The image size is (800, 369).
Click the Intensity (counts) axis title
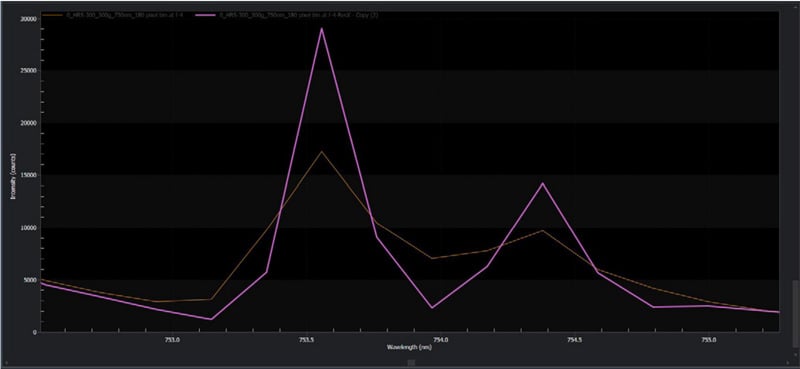point(13,176)
